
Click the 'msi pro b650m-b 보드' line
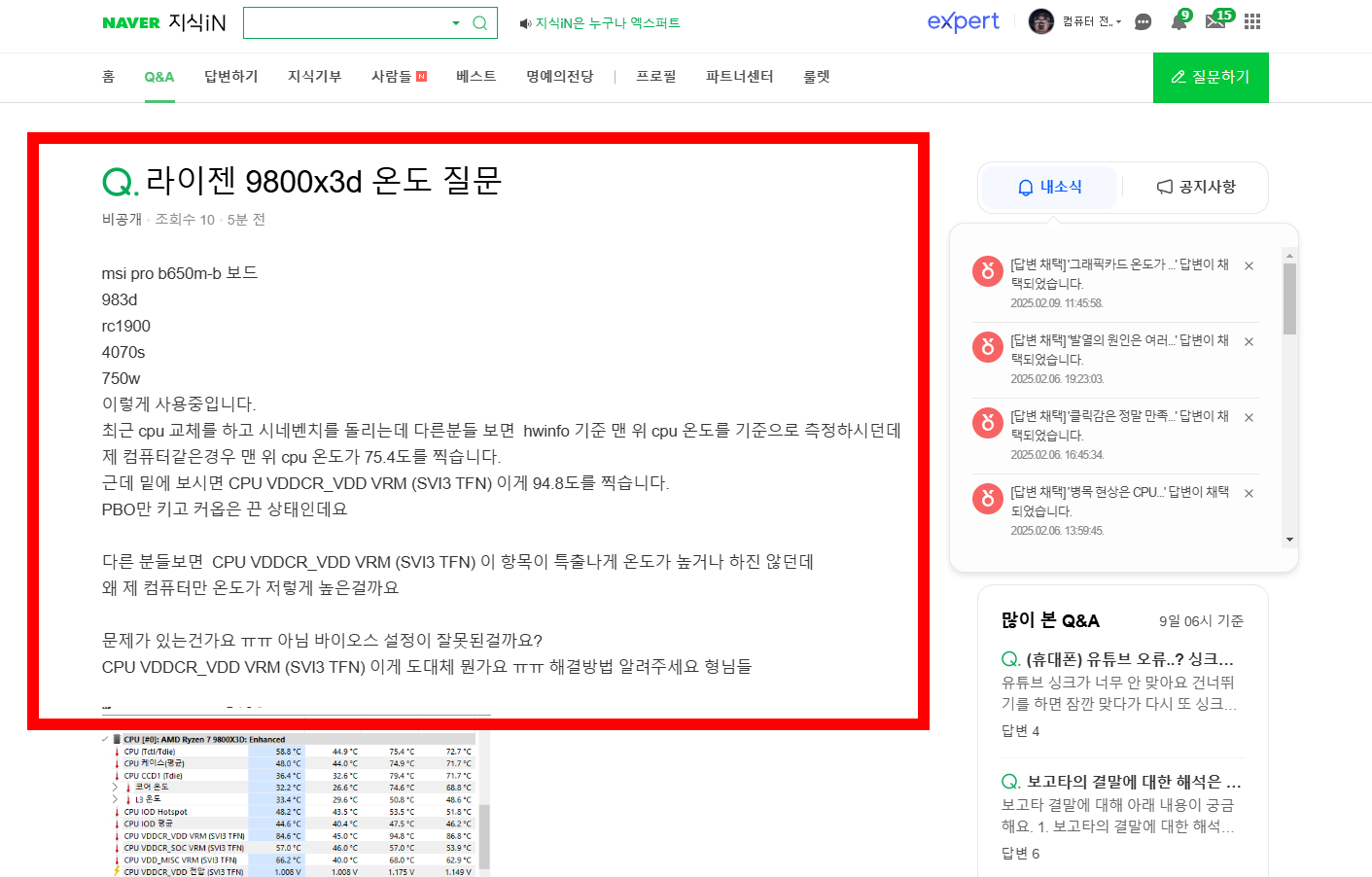click(x=180, y=273)
